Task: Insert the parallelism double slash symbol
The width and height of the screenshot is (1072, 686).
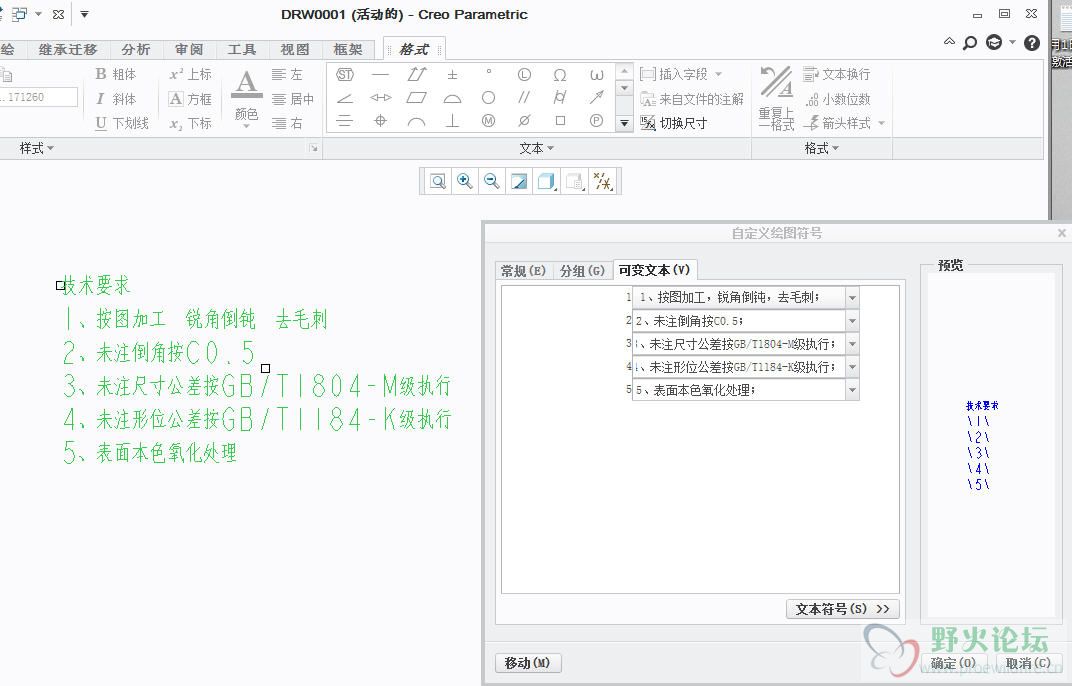Action: [524, 98]
